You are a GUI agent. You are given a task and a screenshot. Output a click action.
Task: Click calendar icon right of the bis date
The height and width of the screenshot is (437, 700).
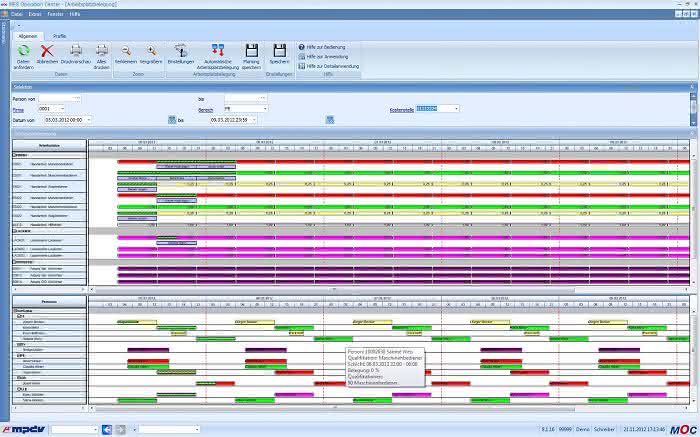(330, 120)
